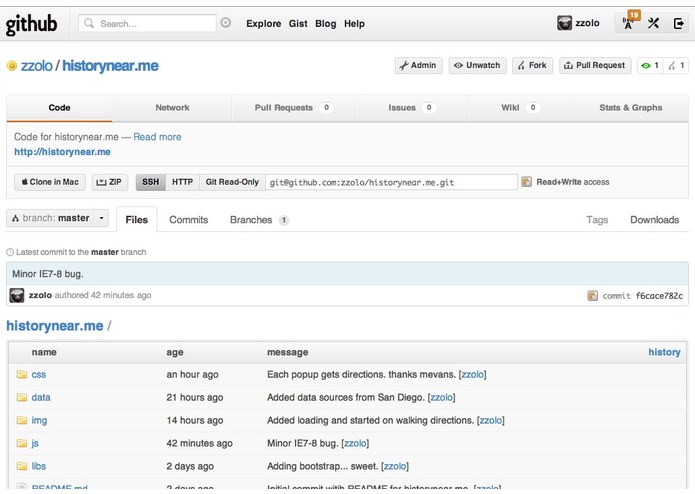The width and height of the screenshot is (695, 494).
Task: Click the data folder icon
Action: (x=22, y=397)
